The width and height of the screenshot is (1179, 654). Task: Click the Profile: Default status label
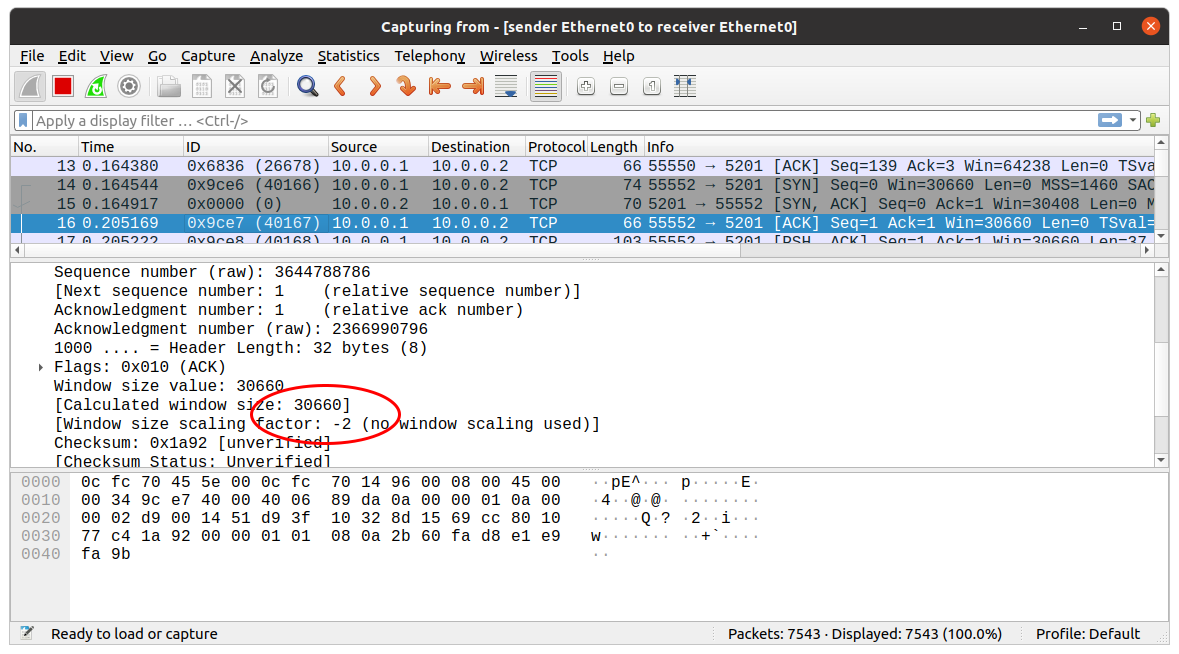click(x=1087, y=633)
